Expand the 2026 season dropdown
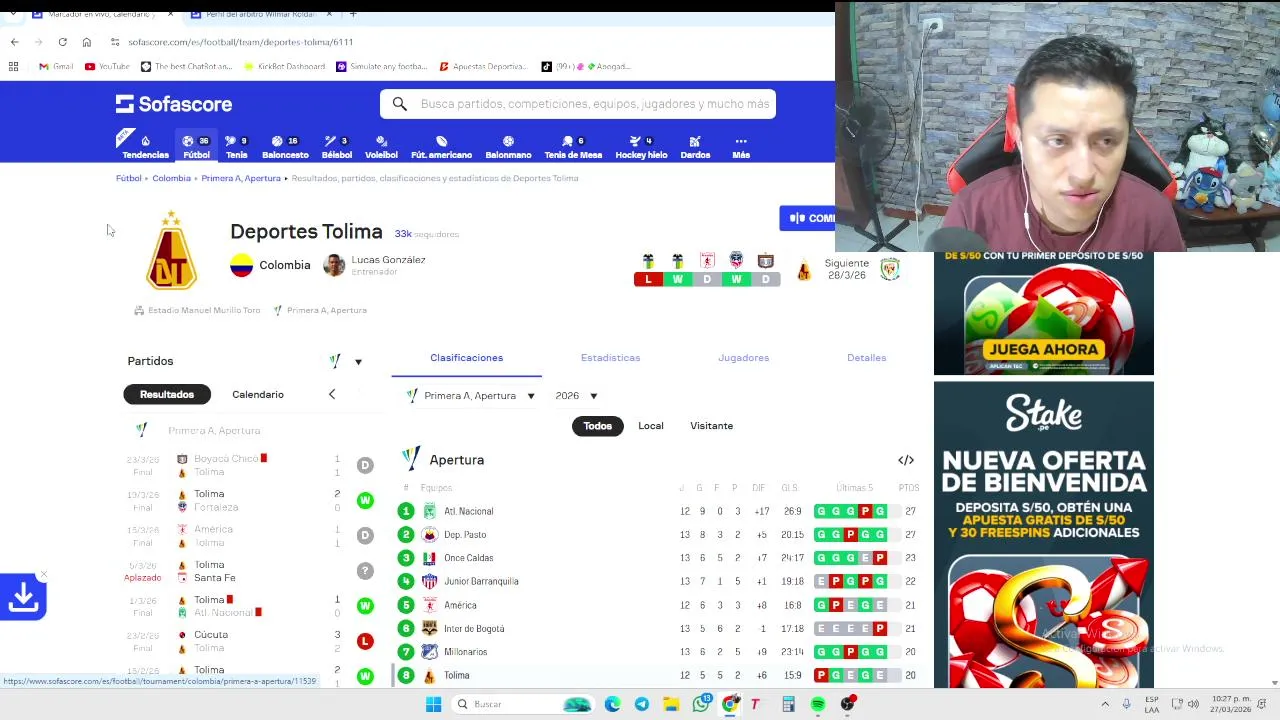1280x720 pixels. [577, 396]
